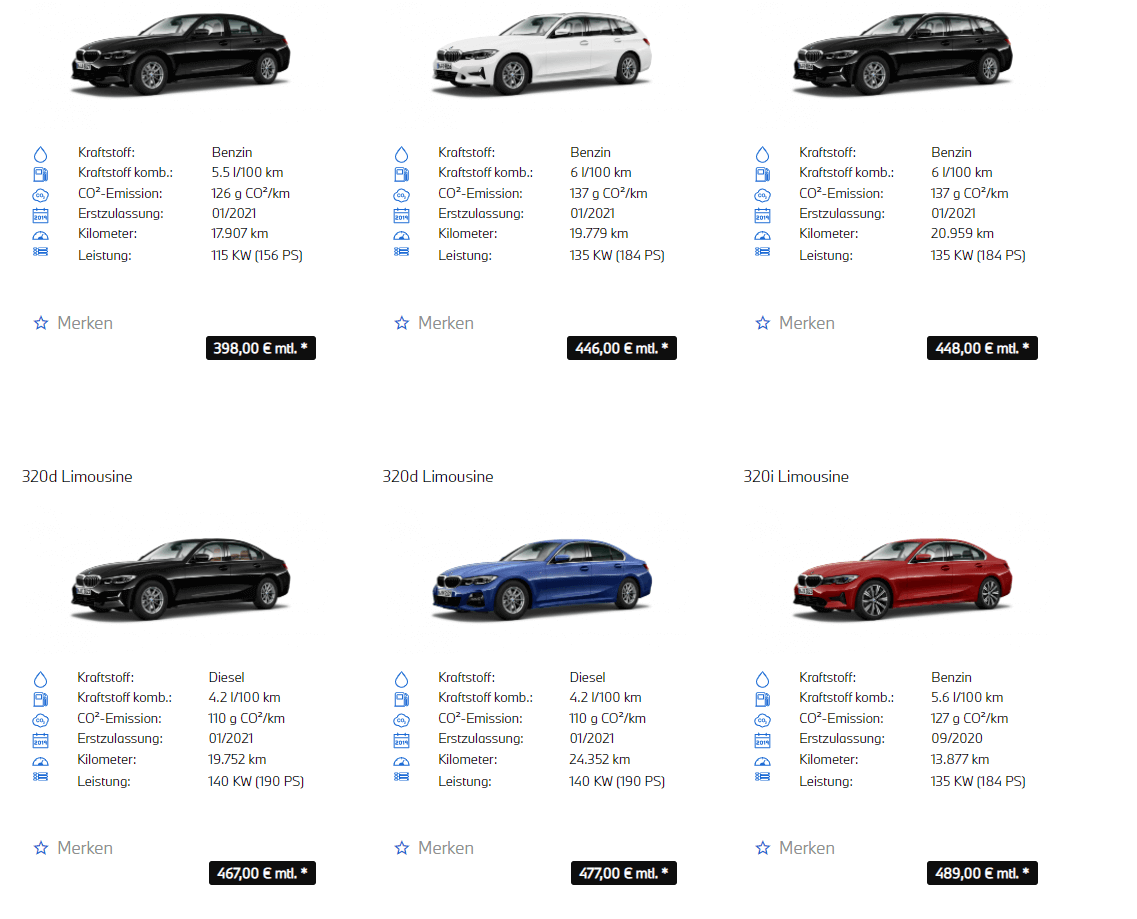Bookmark the 467,00 € 320d Limousine via Merken

click(73, 848)
